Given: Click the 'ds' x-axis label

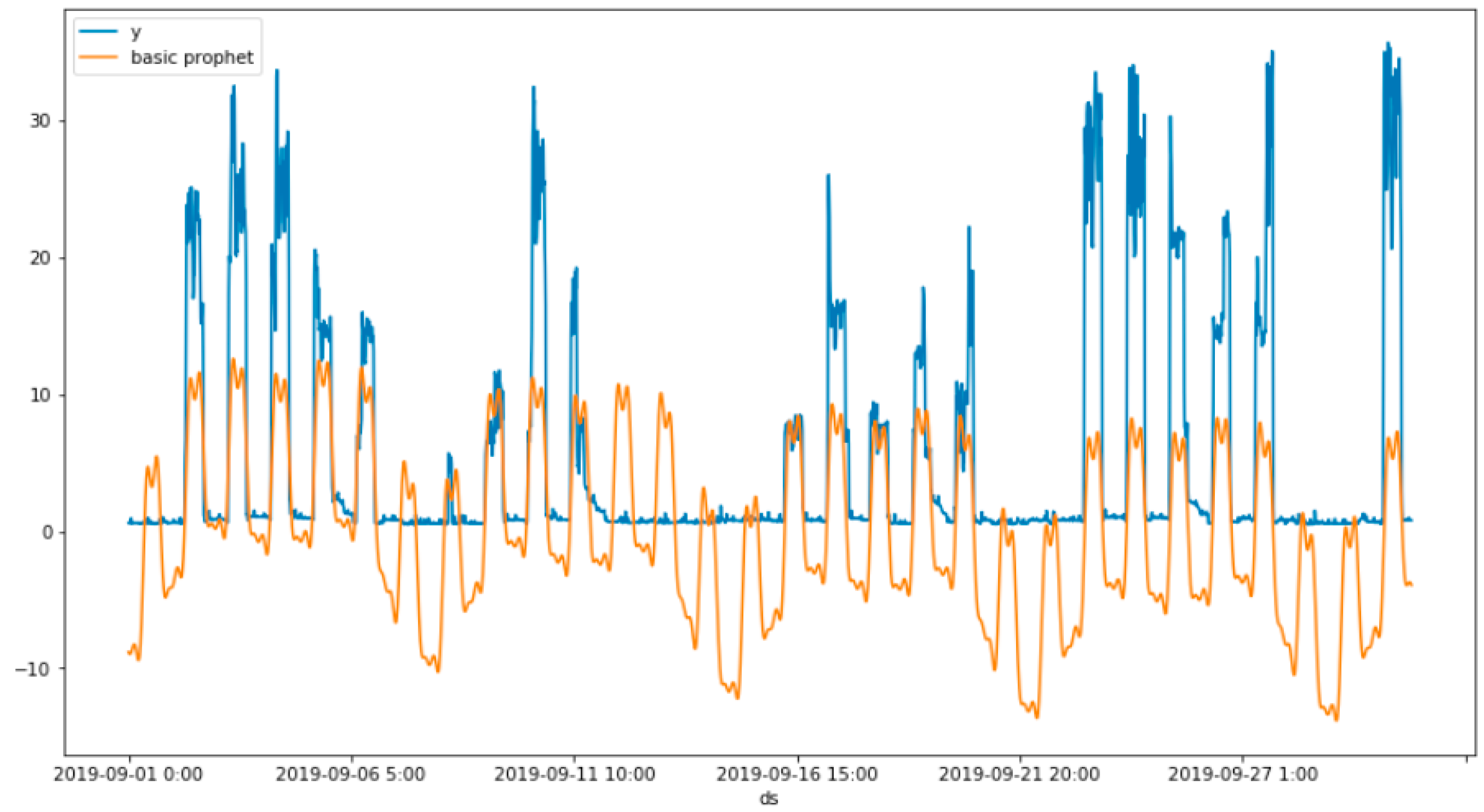Looking at the screenshot, I should tap(770, 798).
